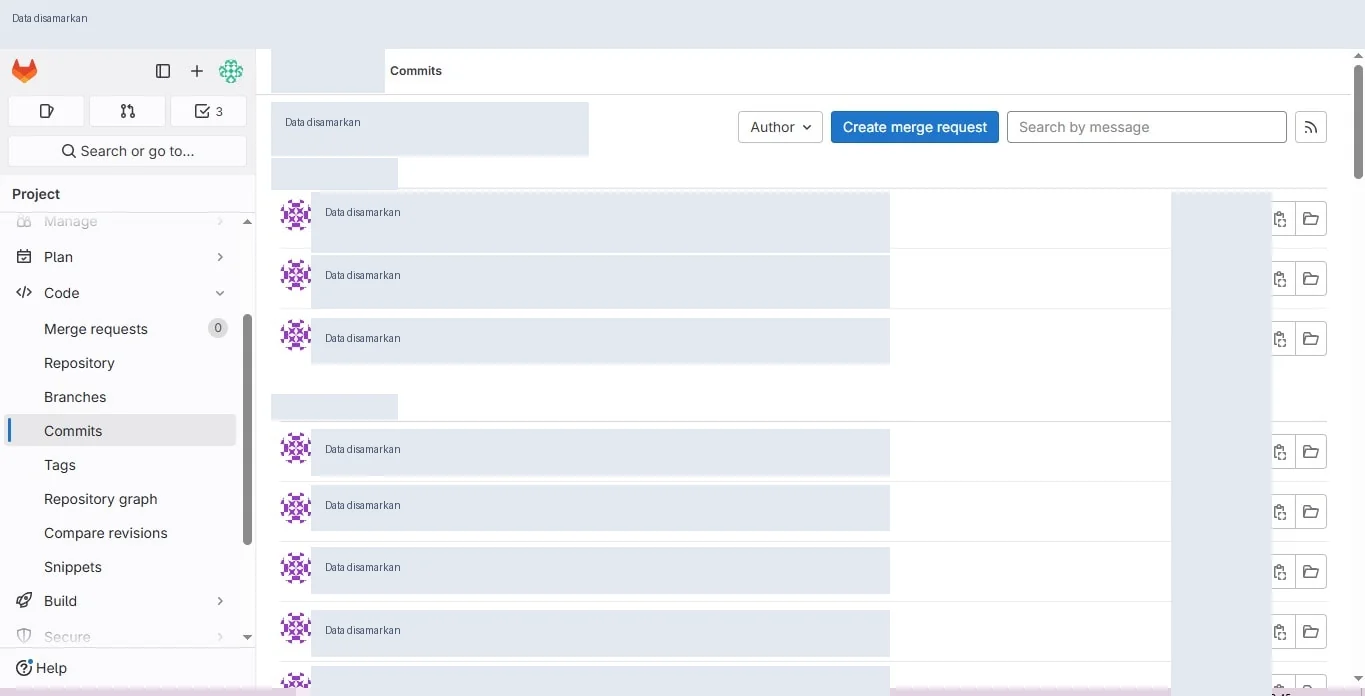Open the user avatar menu
This screenshot has height=696, width=1365.
click(x=231, y=71)
